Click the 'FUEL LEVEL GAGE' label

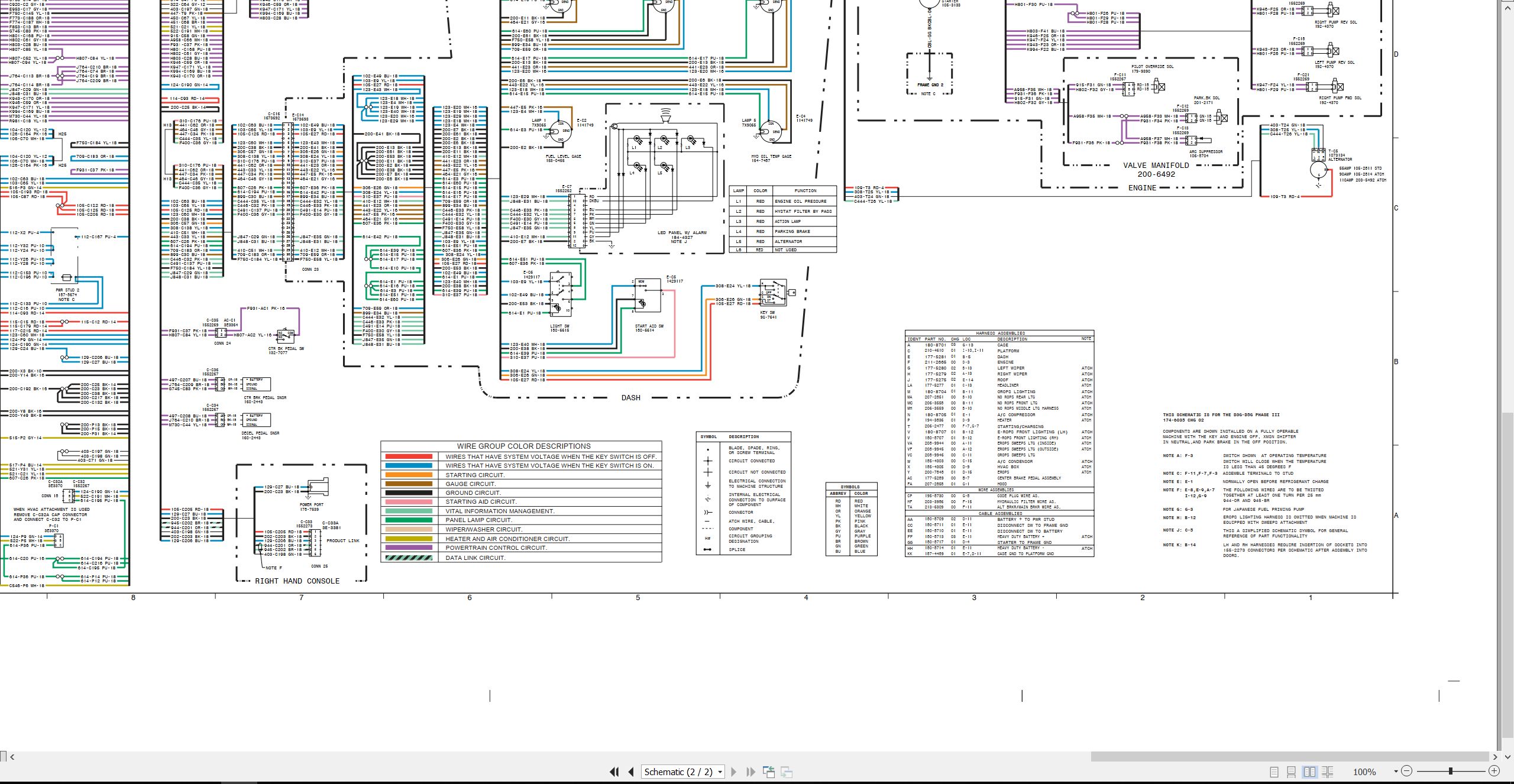point(563,157)
